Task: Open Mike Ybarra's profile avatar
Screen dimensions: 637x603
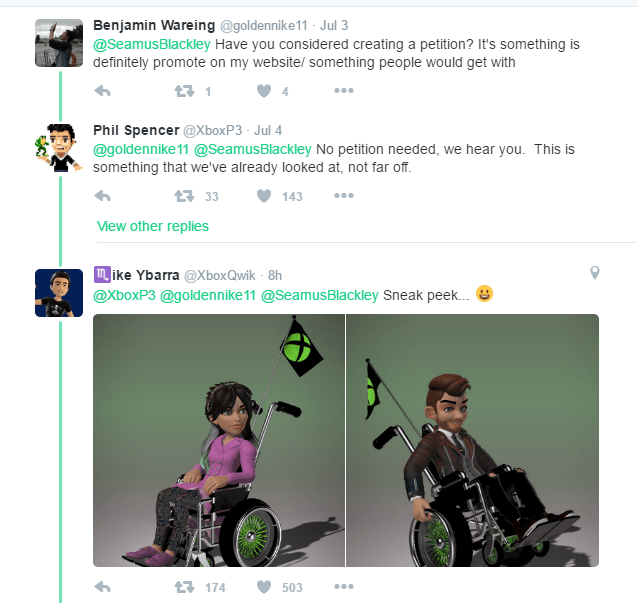Action: [58, 292]
